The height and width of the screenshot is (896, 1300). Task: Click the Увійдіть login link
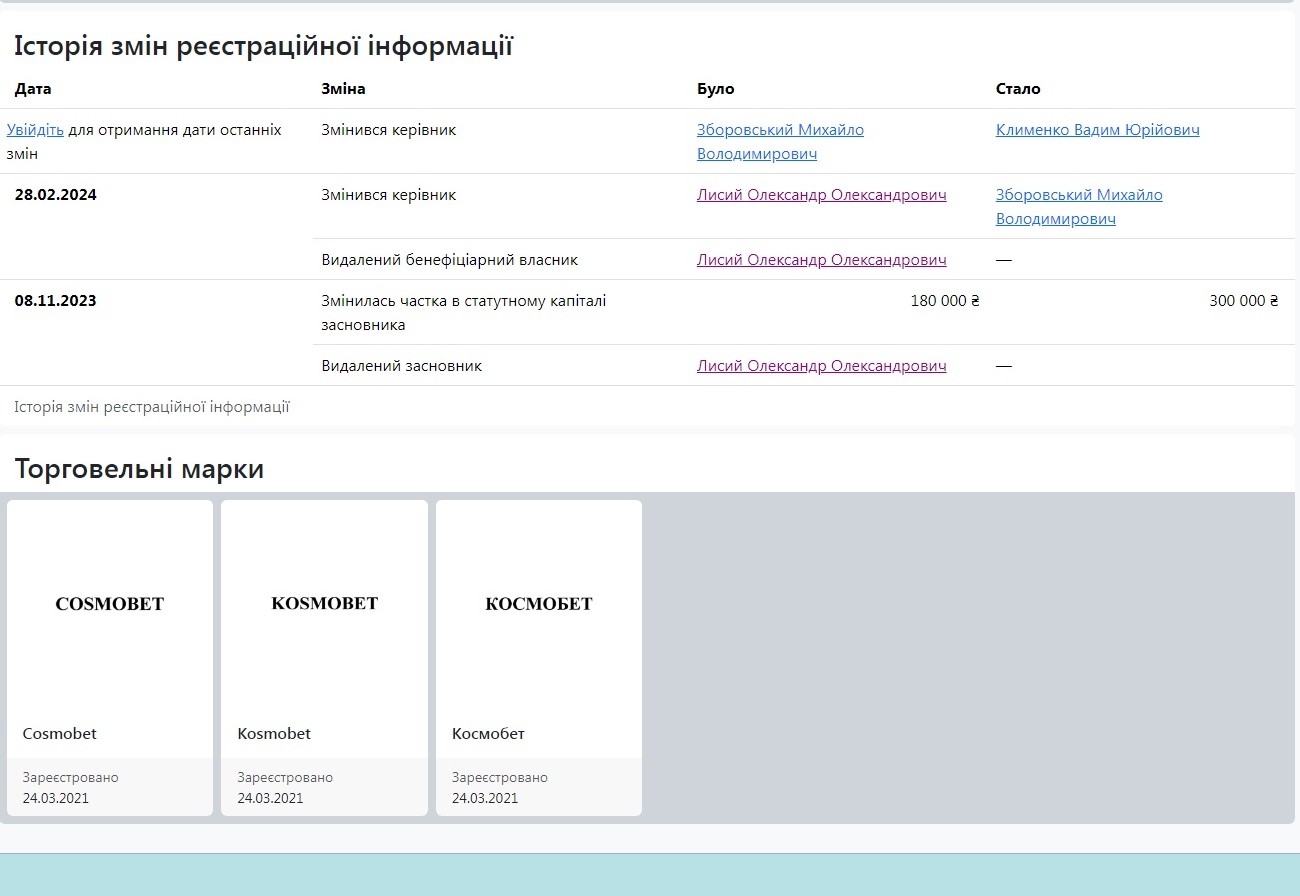click(x=35, y=130)
